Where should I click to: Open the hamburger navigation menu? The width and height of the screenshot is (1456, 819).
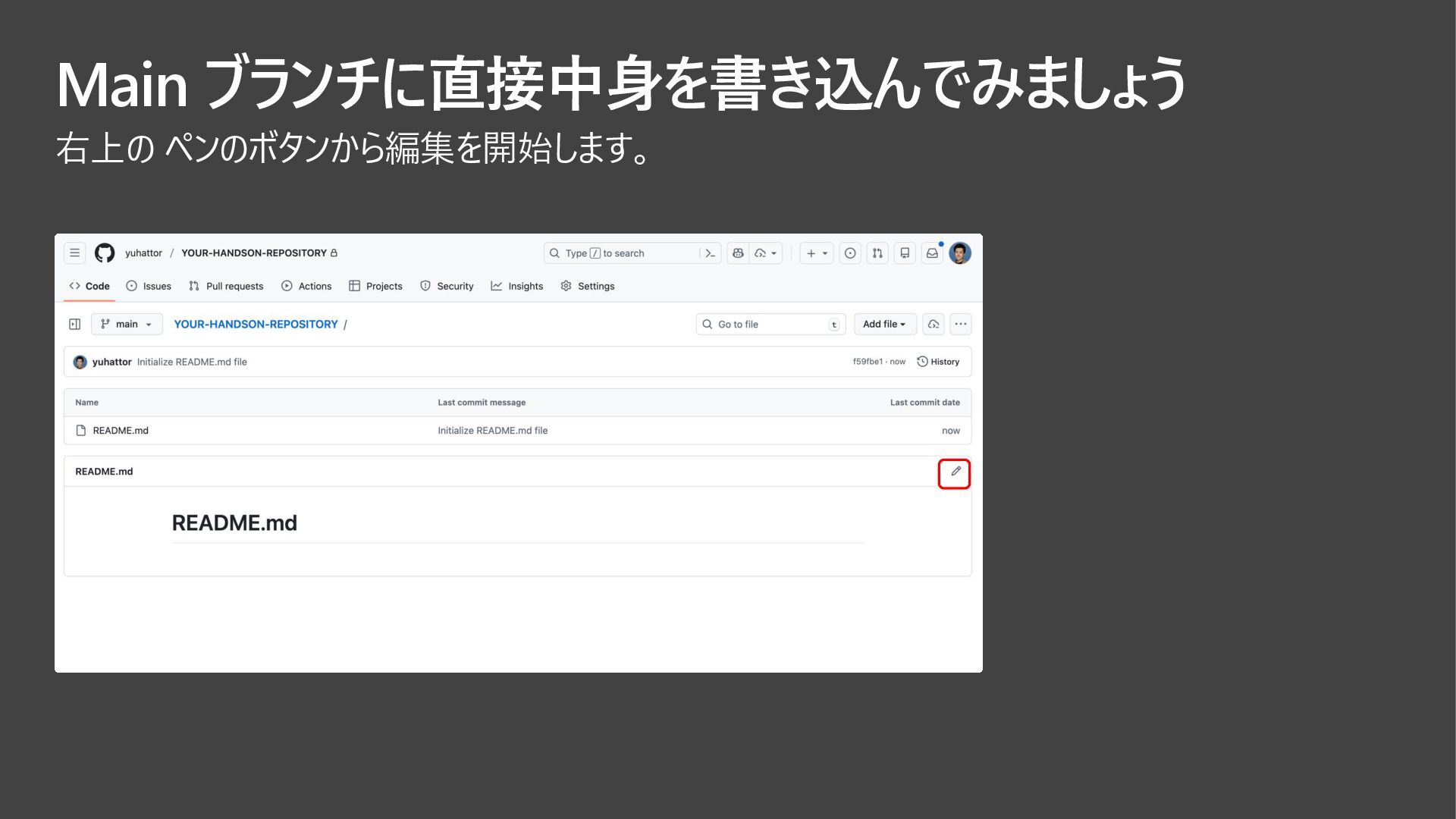74,253
